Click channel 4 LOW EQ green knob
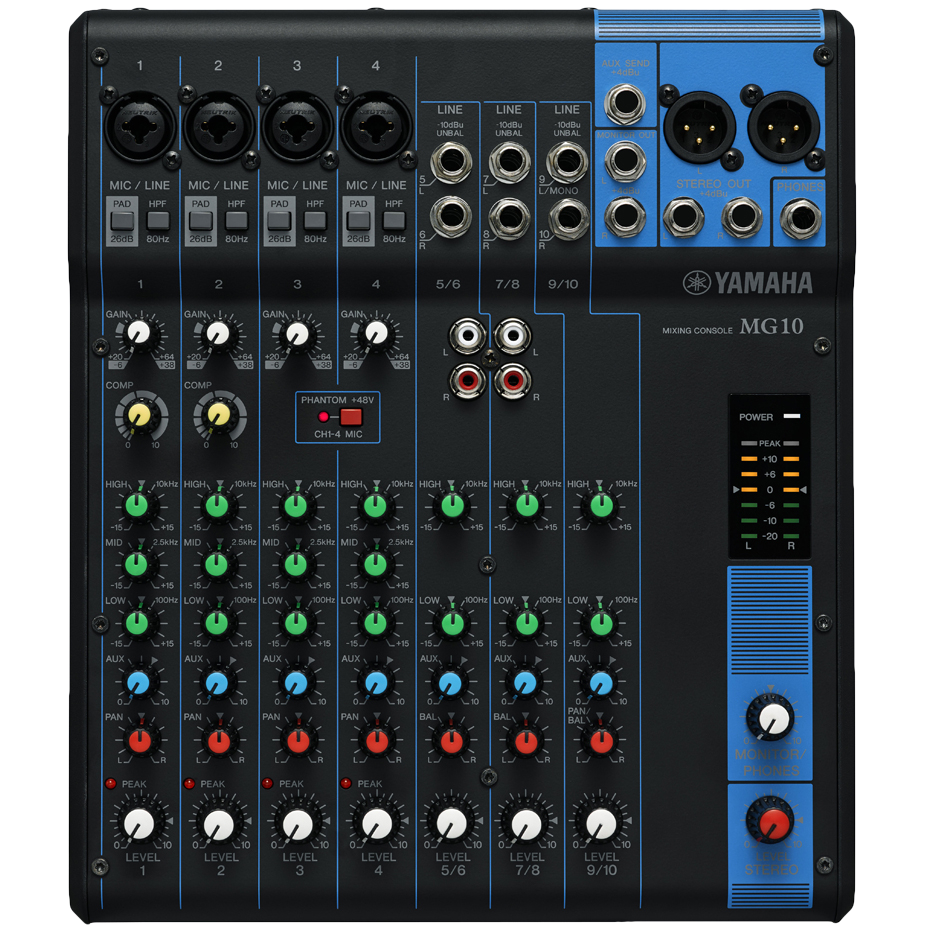The height and width of the screenshot is (928, 928). tap(375, 623)
